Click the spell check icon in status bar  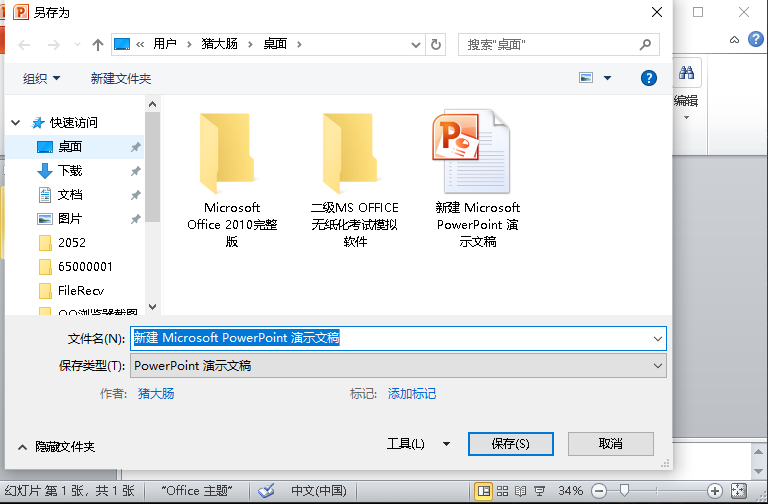tap(266, 490)
